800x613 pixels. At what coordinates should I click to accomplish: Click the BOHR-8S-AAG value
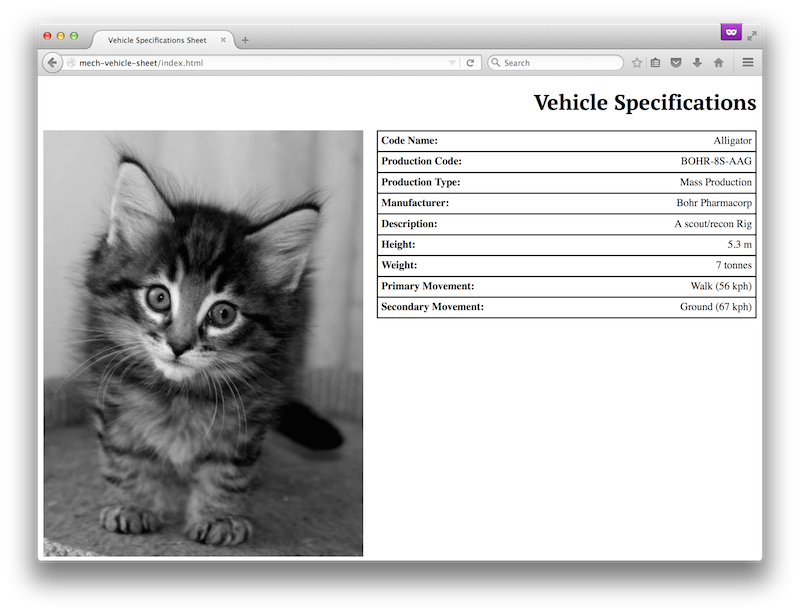tap(716, 161)
